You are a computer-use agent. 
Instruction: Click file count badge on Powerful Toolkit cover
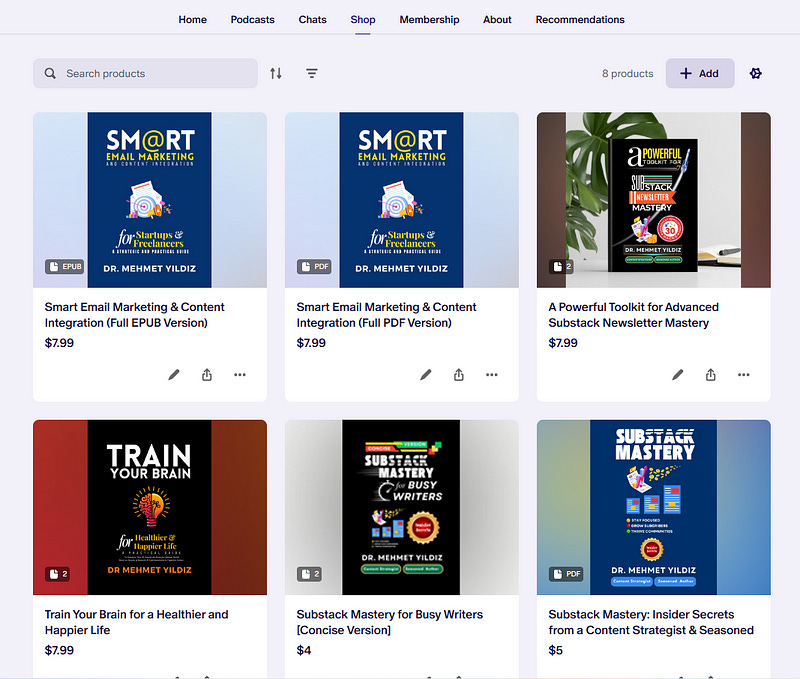[561, 266]
